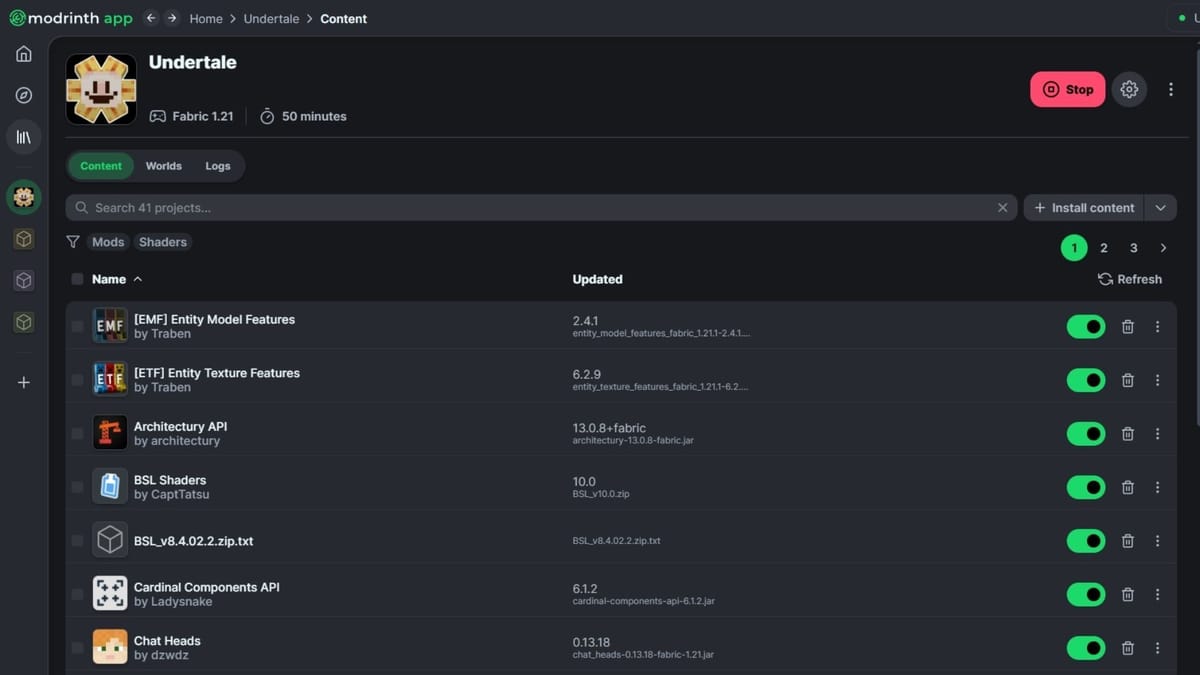This screenshot has width=1200, height=675.
Task: Click the Refresh button
Action: point(1130,280)
